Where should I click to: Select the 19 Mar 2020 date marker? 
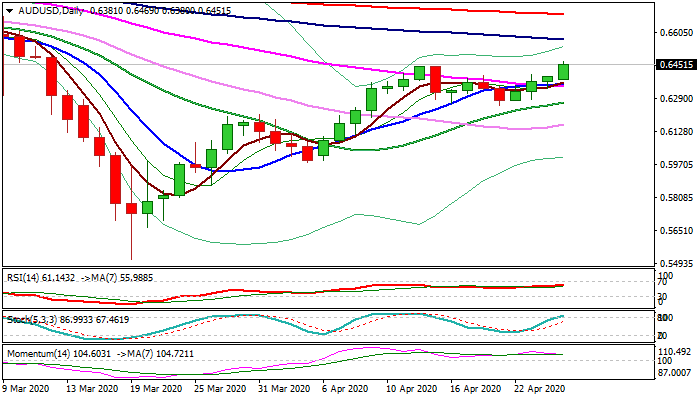click(154, 387)
